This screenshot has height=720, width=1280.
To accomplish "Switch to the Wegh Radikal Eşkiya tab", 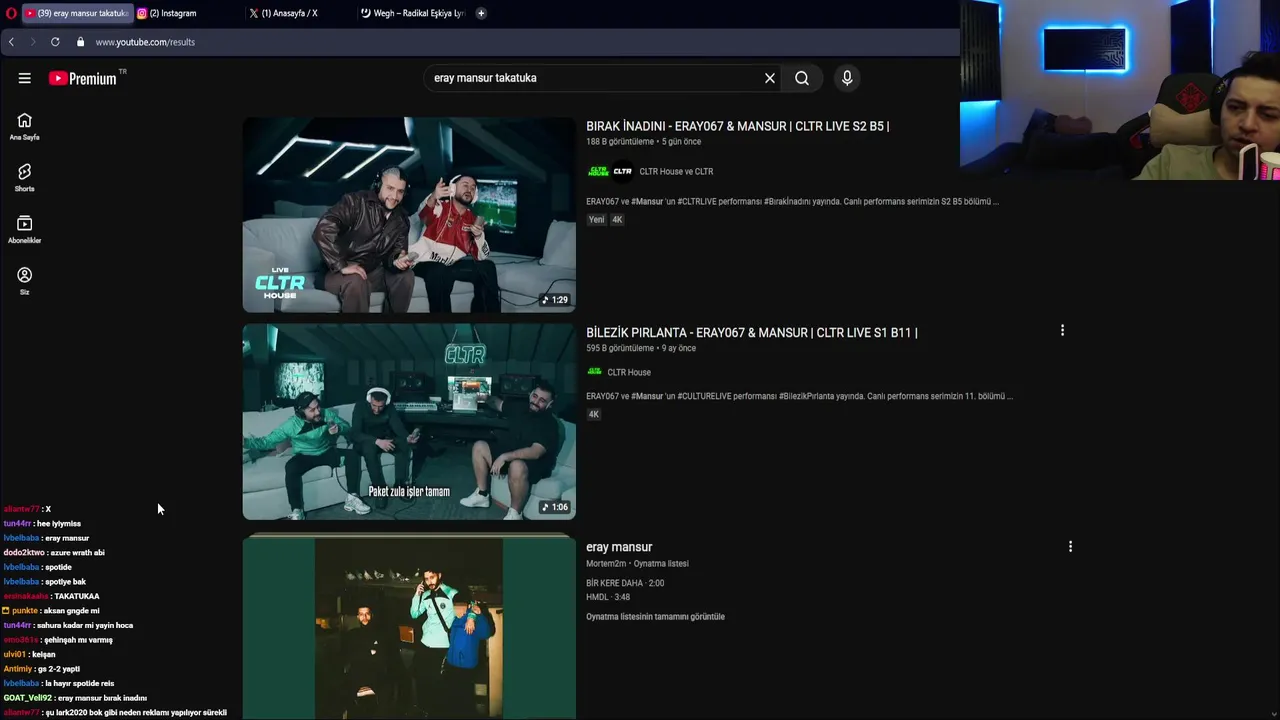I will point(412,13).
